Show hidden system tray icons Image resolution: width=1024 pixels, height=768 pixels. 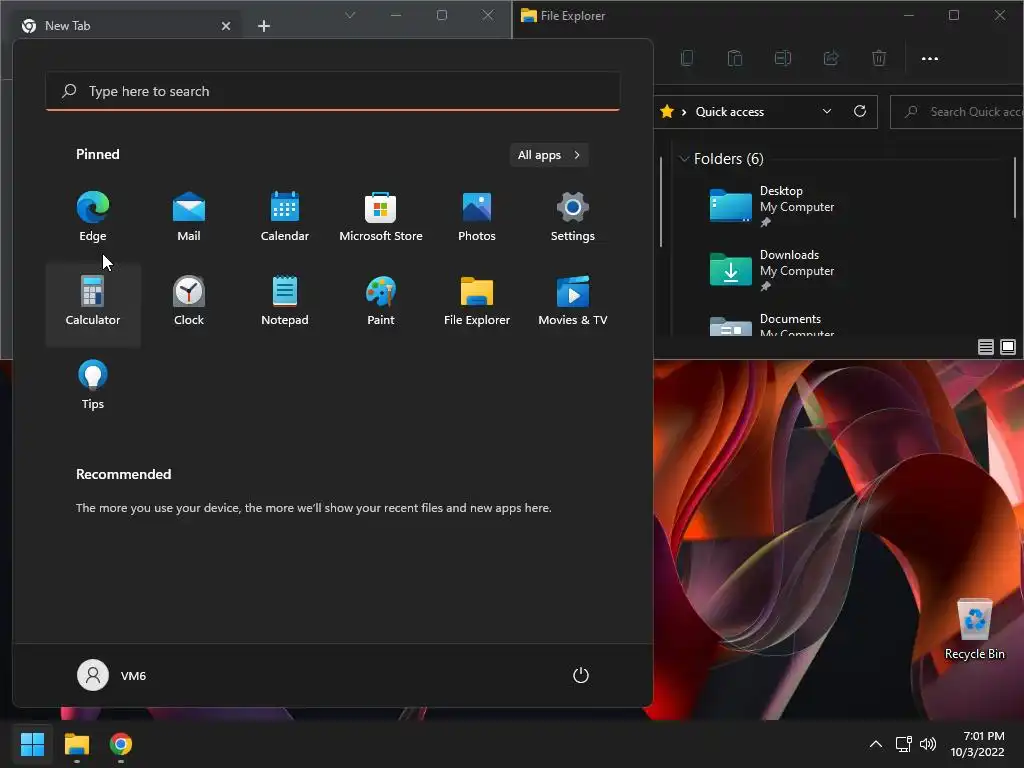tap(876, 744)
